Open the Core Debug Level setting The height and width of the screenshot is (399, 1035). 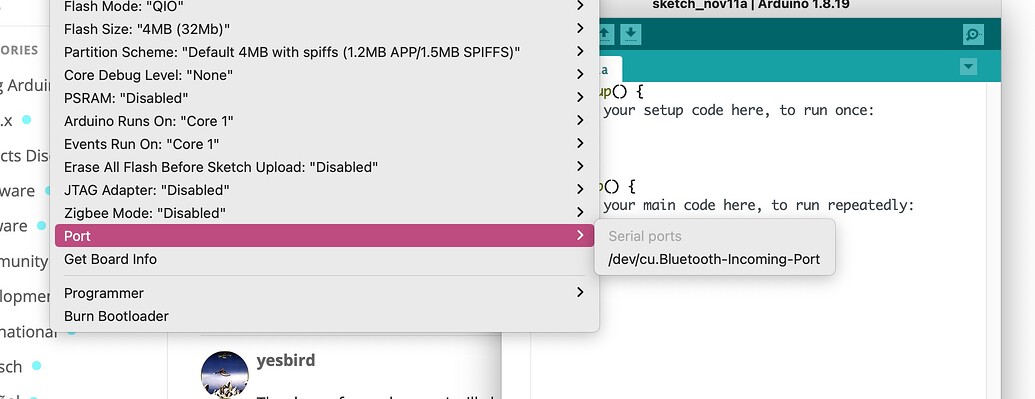coord(324,75)
